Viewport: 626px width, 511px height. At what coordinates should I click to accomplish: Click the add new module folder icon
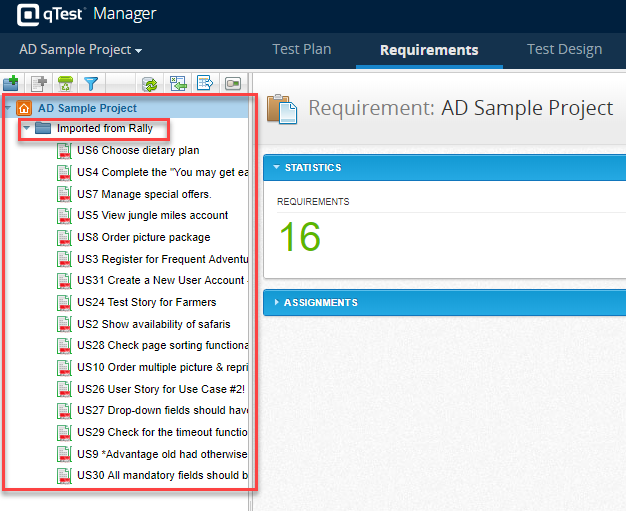12,84
